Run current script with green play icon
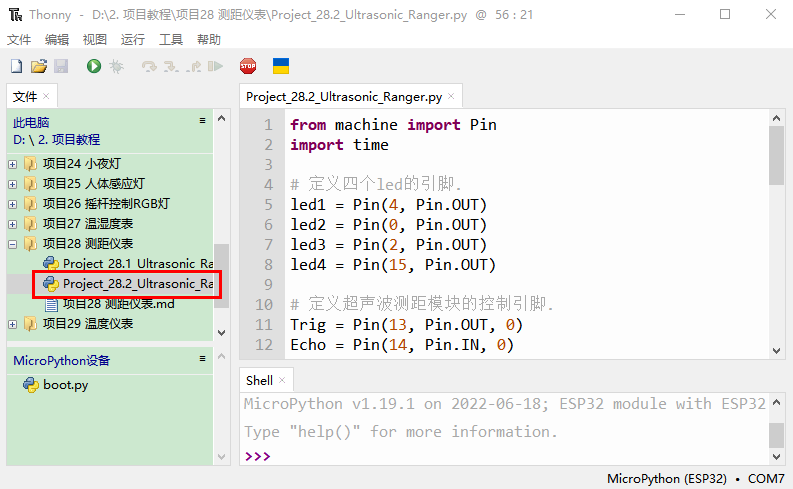Viewport: 793px width, 489px height. coord(93,66)
